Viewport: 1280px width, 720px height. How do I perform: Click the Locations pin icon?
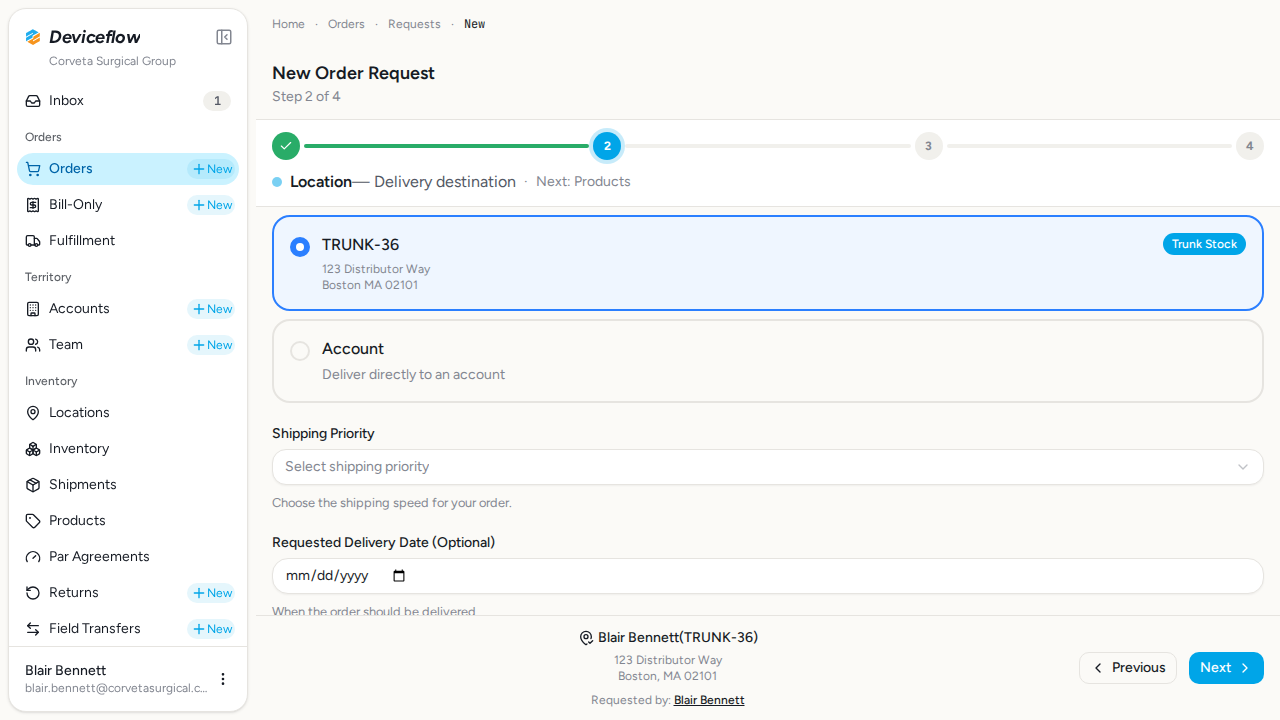point(33,413)
